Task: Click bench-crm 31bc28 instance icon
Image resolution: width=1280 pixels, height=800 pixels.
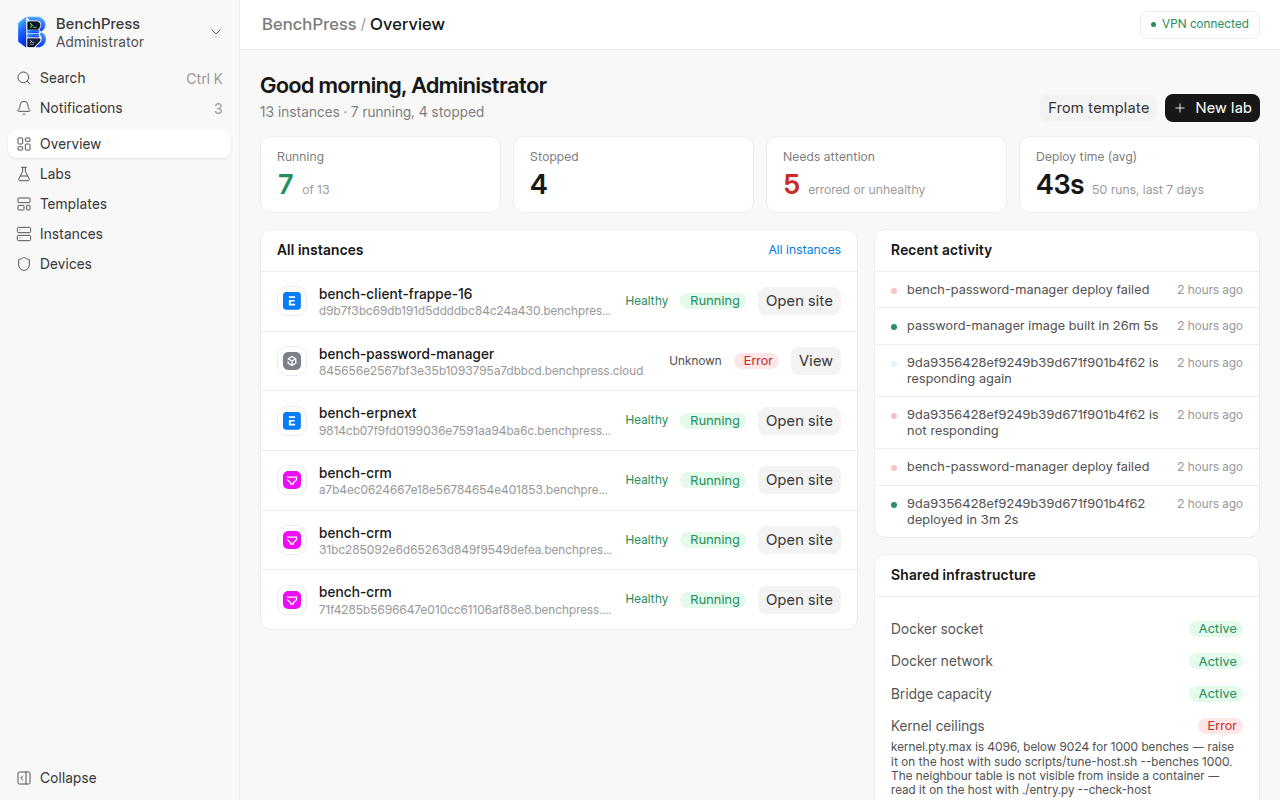Action: coord(292,540)
